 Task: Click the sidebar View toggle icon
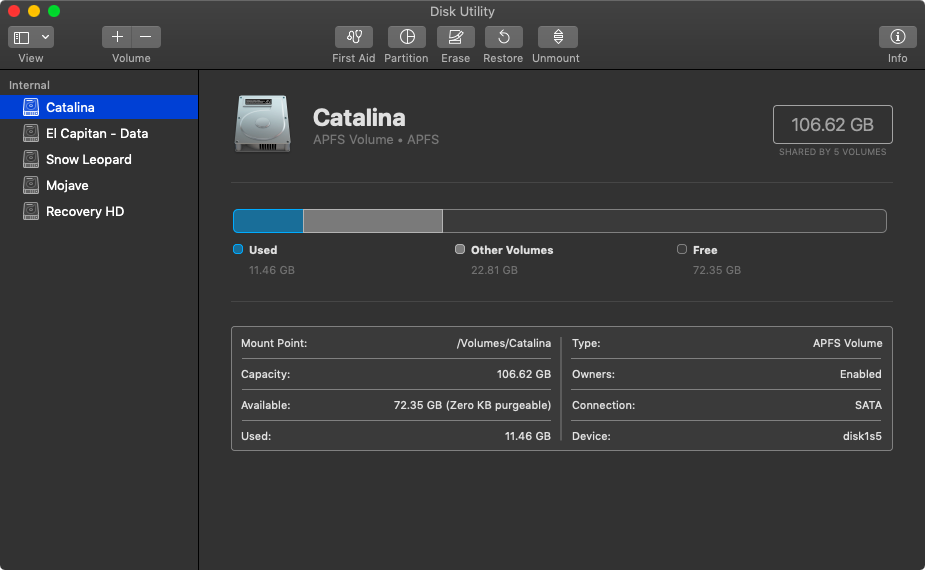click(x=22, y=37)
